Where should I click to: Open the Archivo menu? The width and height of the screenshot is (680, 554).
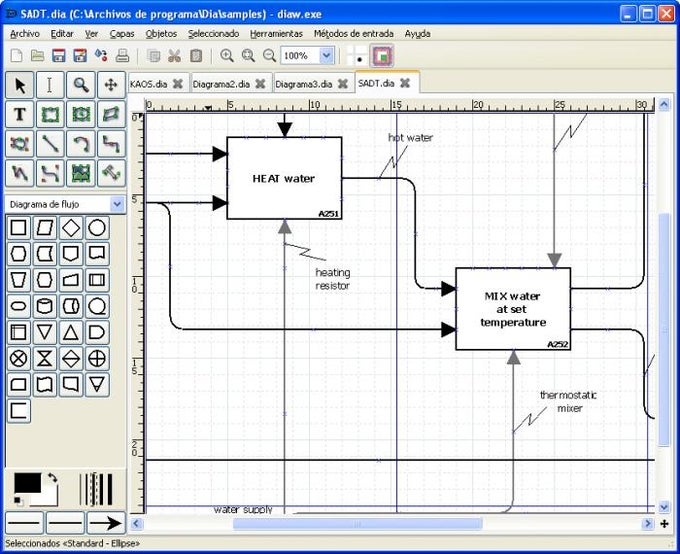(x=25, y=34)
